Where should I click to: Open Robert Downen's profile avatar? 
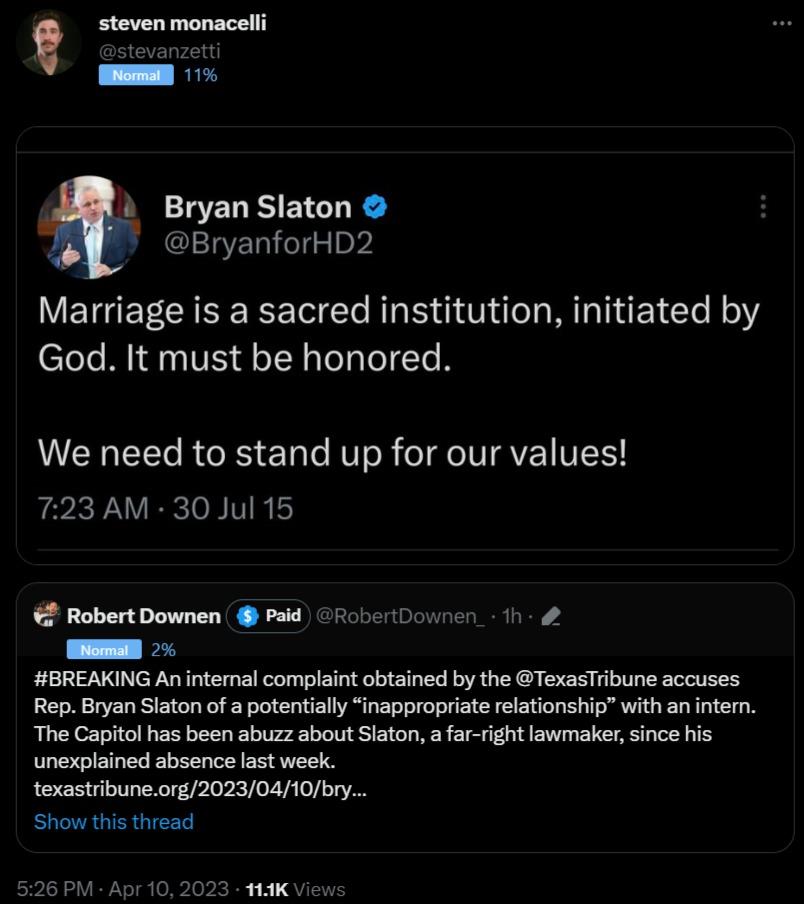click(47, 616)
